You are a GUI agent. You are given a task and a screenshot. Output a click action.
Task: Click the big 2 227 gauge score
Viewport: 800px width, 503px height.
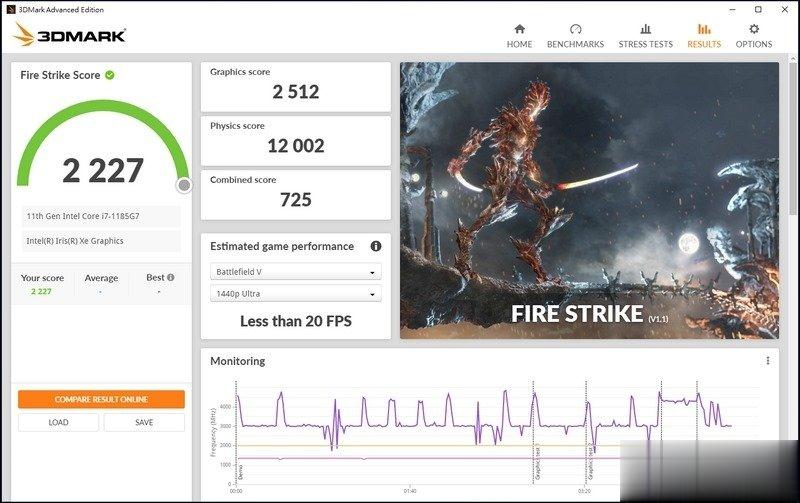[x=103, y=170]
